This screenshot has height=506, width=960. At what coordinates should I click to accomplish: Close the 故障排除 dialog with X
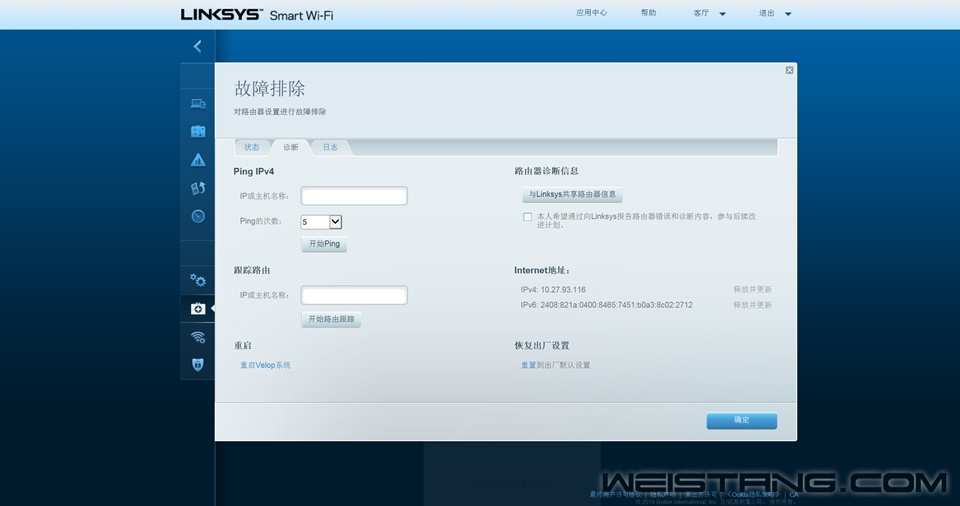(789, 70)
